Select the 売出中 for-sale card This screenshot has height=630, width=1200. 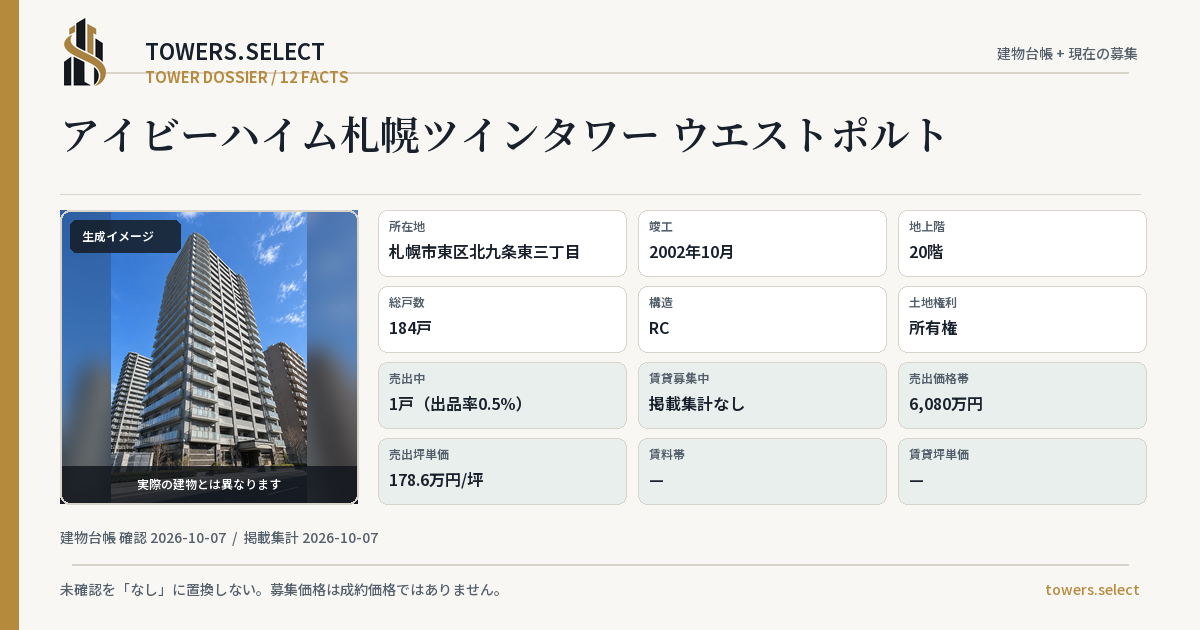coord(502,395)
